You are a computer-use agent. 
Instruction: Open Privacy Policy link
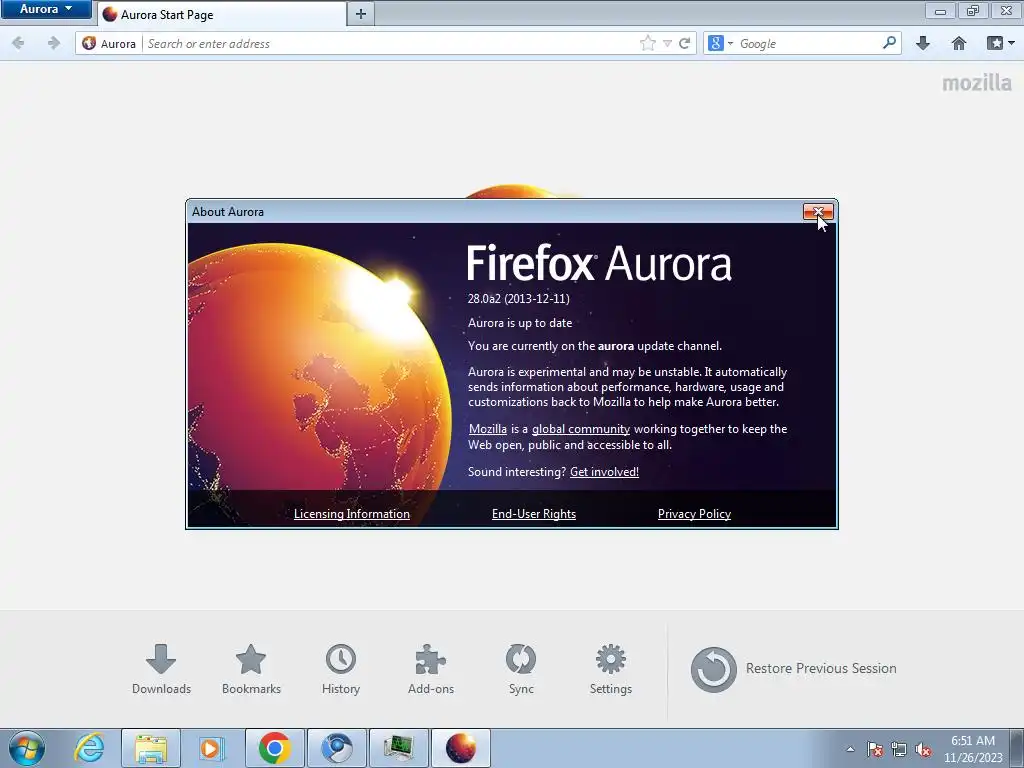click(694, 514)
